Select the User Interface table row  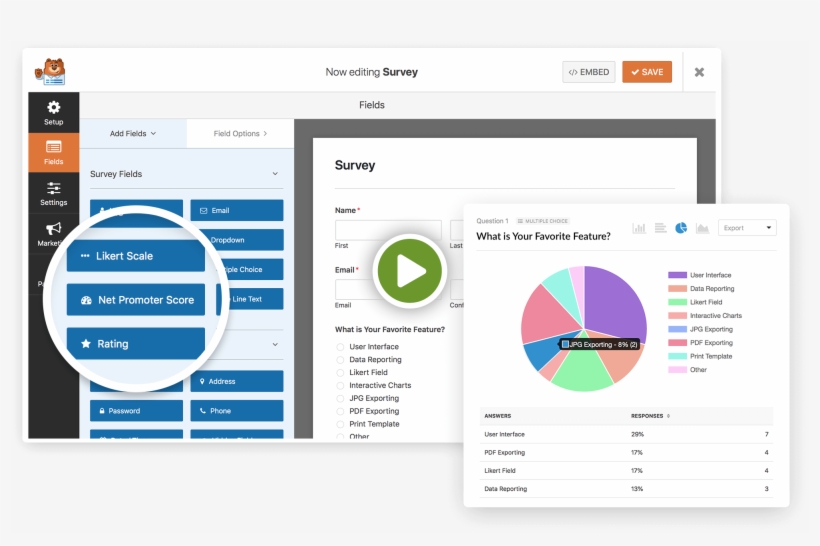[626, 434]
